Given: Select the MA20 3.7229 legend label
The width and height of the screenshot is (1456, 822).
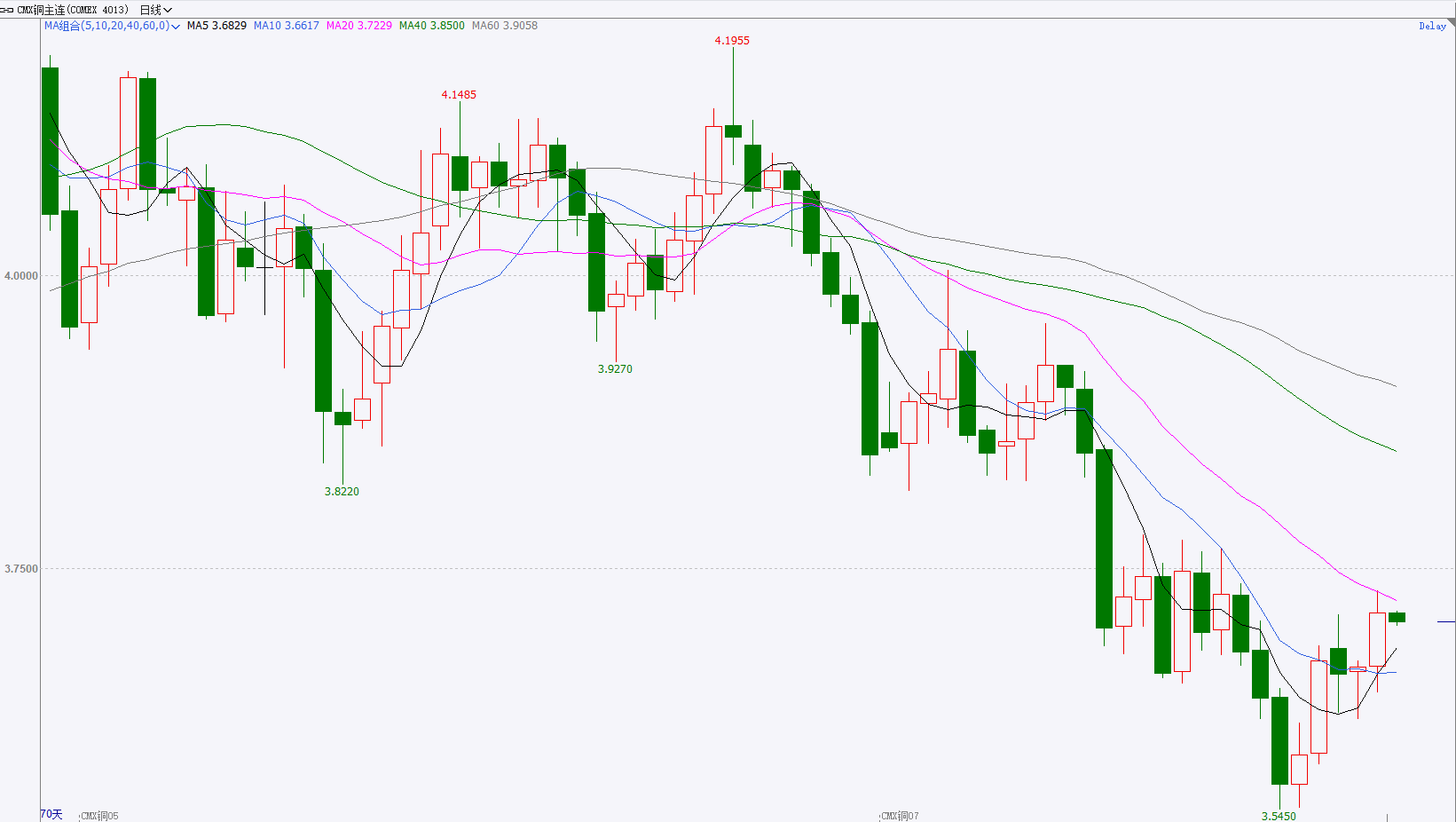Looking at the screenshot, I should (359, 26).
